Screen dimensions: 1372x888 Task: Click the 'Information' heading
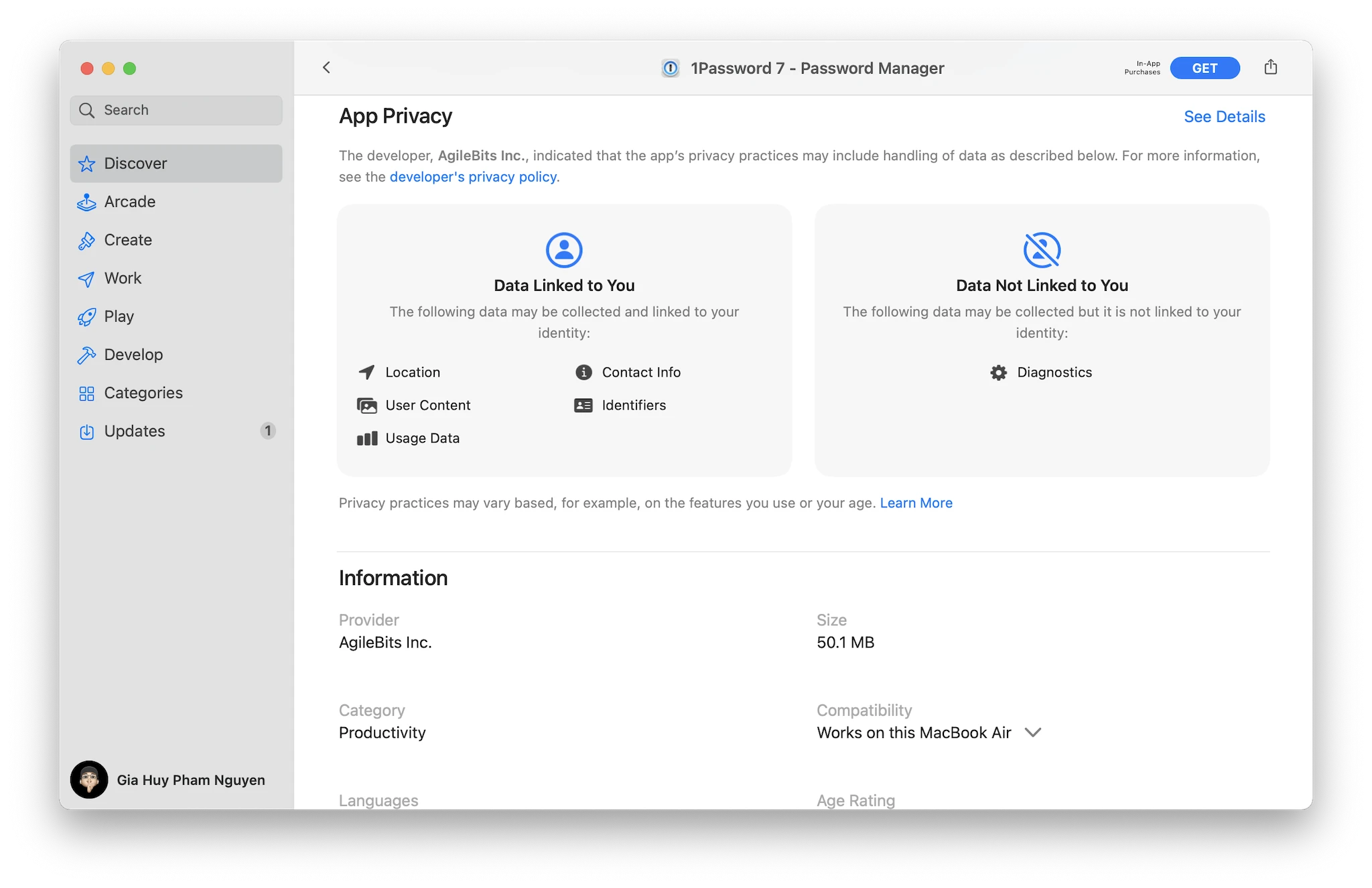pos(393,578)
